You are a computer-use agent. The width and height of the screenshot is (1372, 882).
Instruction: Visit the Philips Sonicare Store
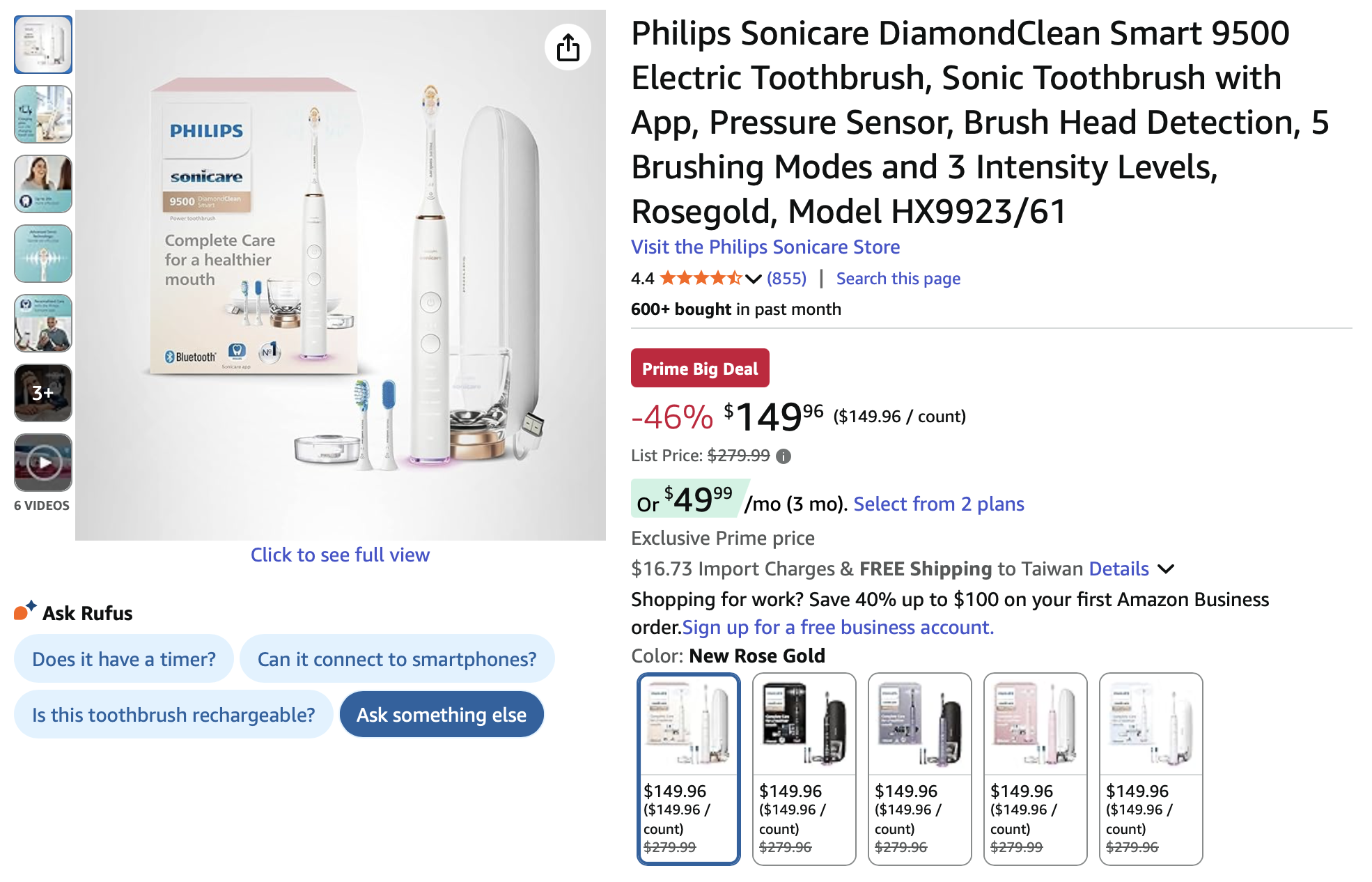(x=765, y=247)
